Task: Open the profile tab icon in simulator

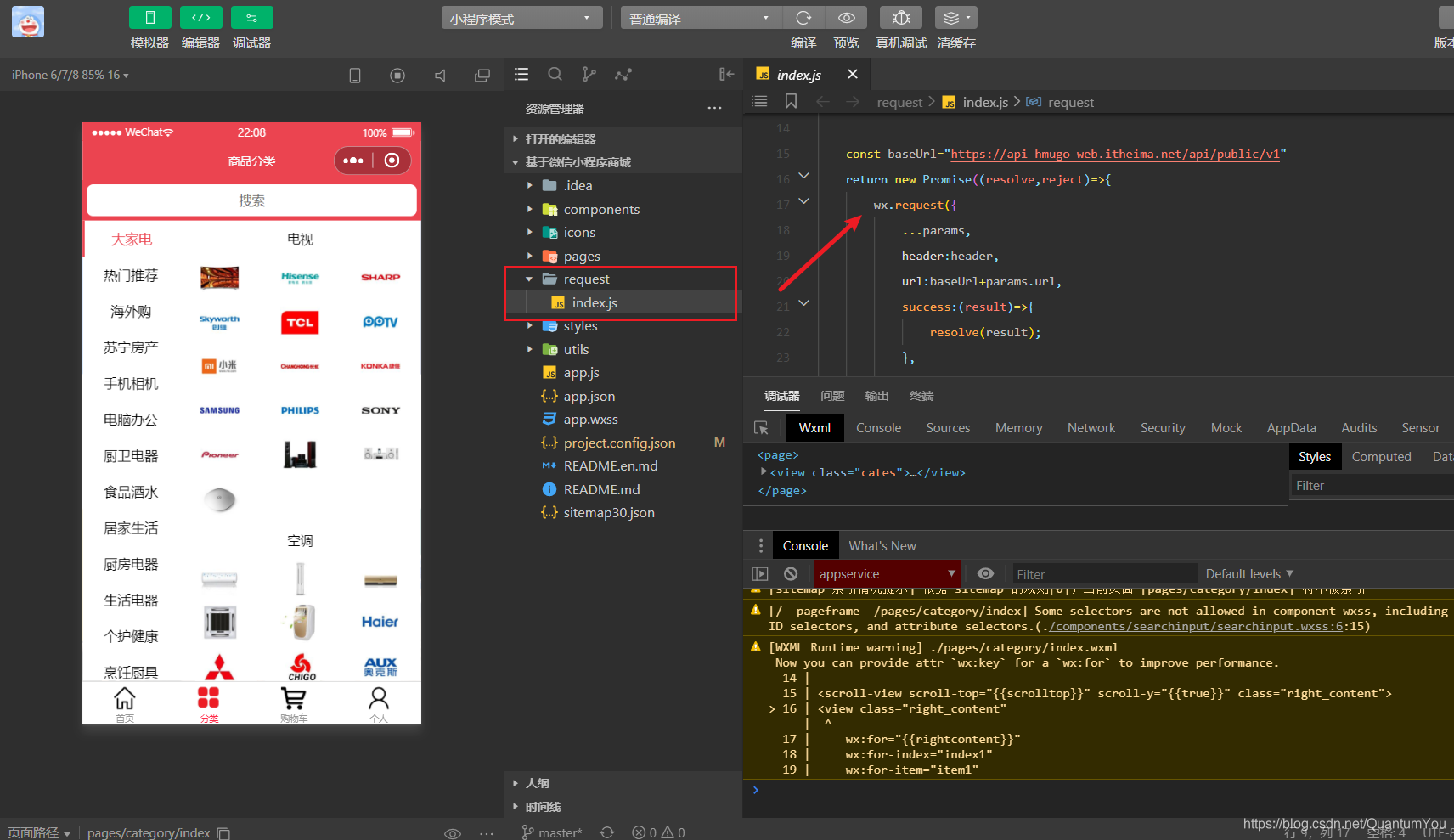Action: point(379,703)
